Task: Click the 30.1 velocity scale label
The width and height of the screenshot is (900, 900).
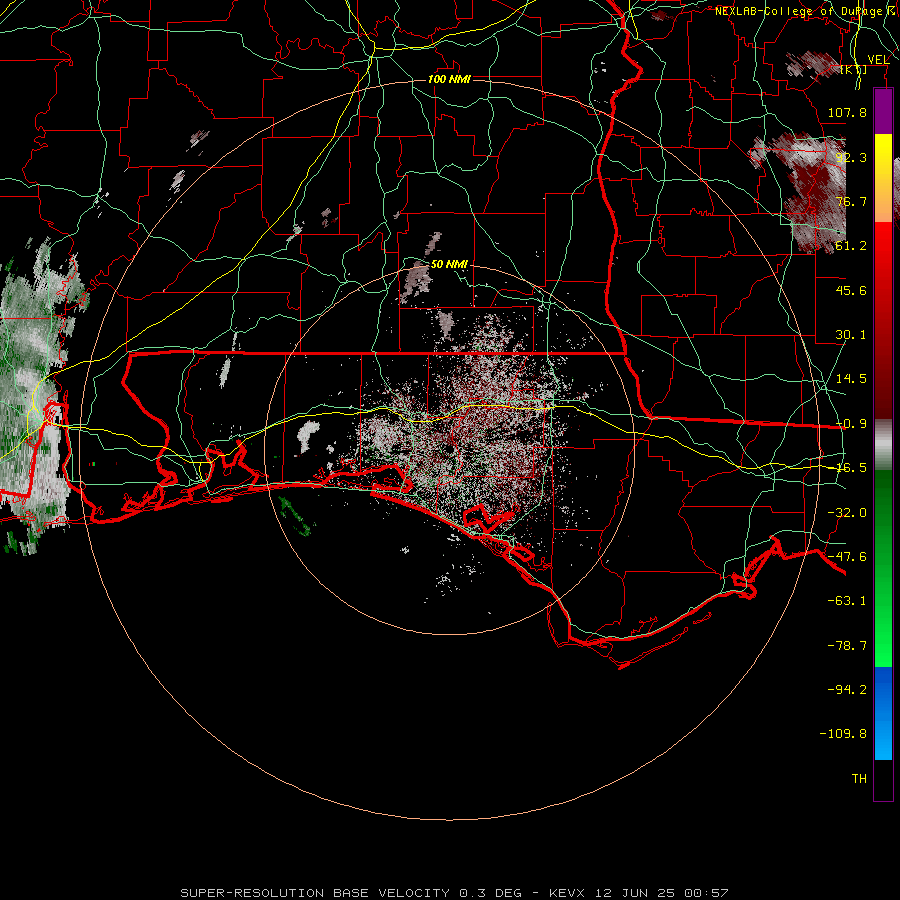Action: point(851,335)
